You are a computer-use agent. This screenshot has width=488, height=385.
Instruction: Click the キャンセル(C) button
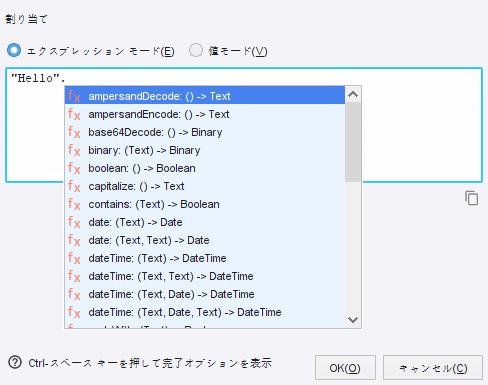tap(433, 368)
